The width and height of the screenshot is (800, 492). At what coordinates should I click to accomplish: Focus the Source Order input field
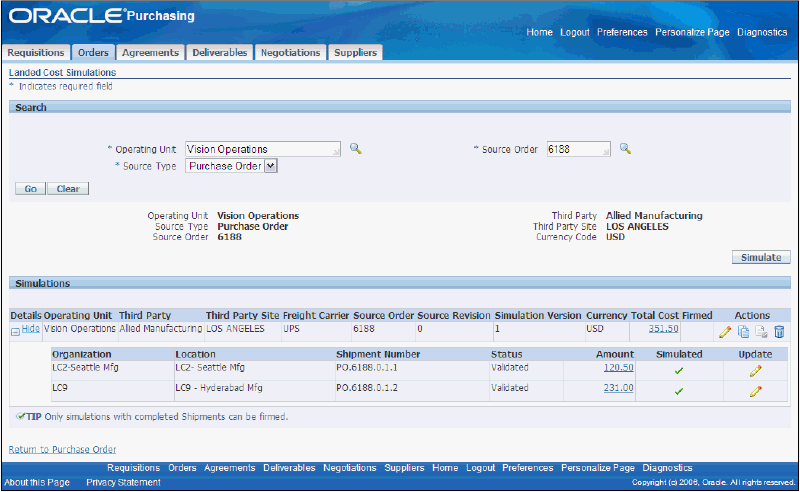point(579,149)
